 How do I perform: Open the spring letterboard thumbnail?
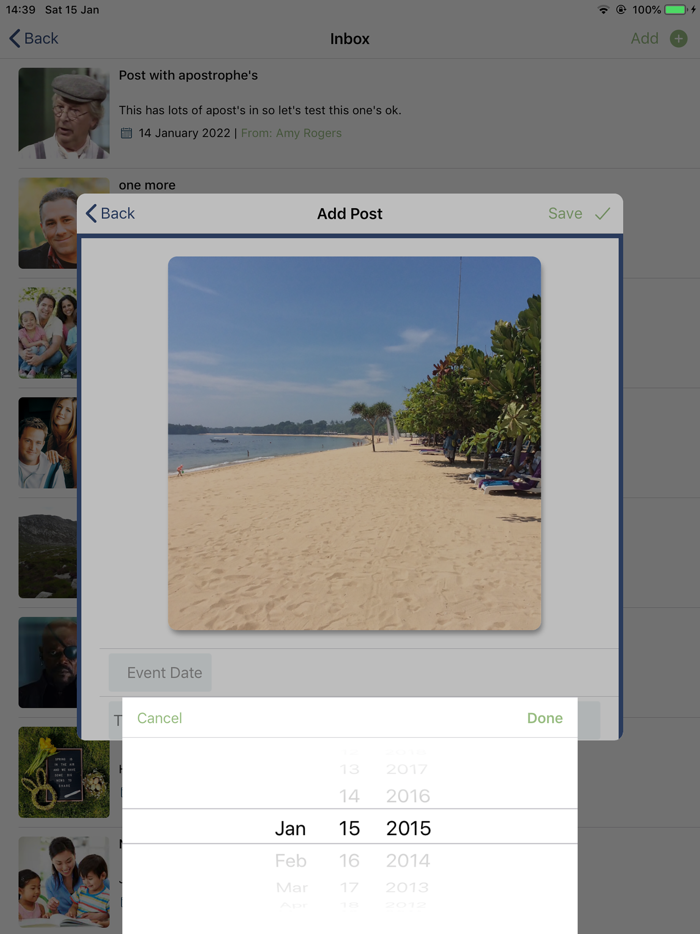[x=64, y=772]
